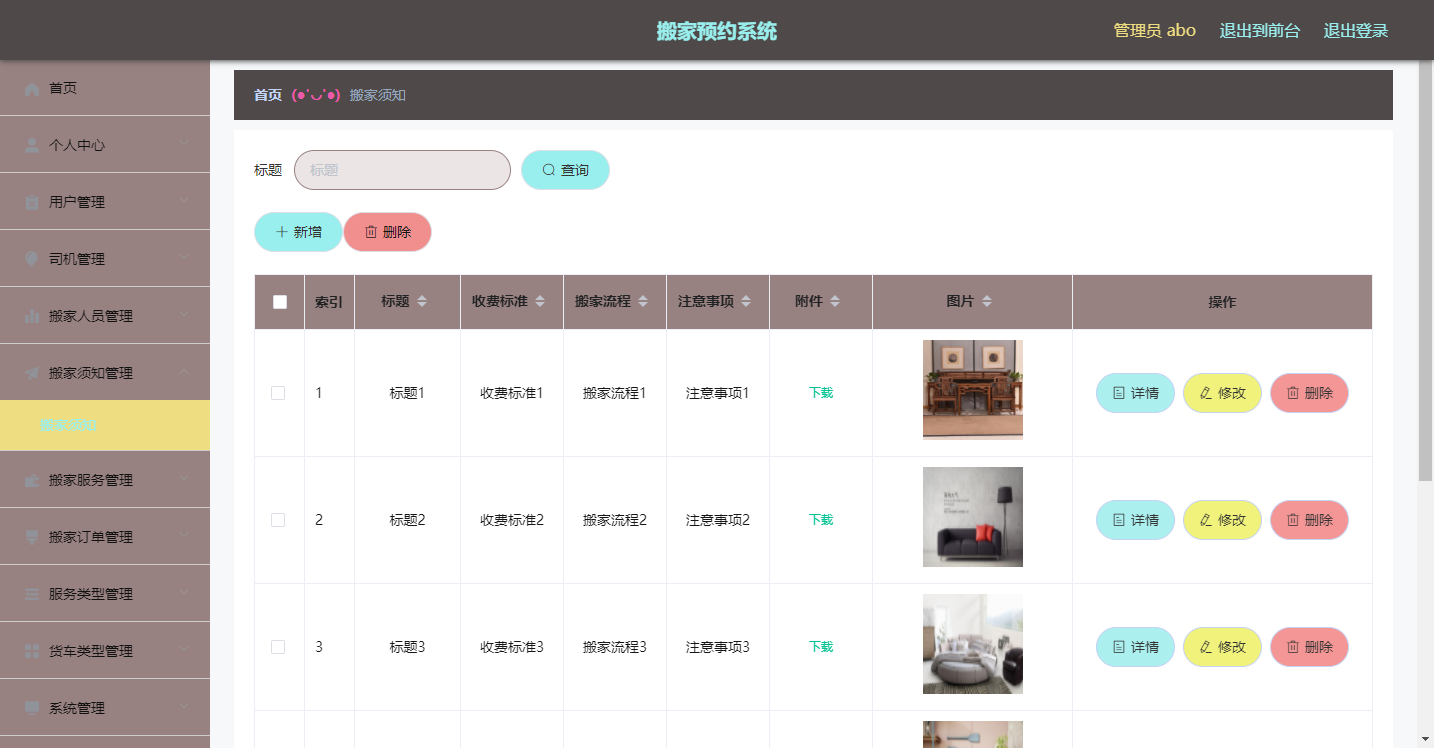Click the 删除 button next to 新增

click(388, 232)
